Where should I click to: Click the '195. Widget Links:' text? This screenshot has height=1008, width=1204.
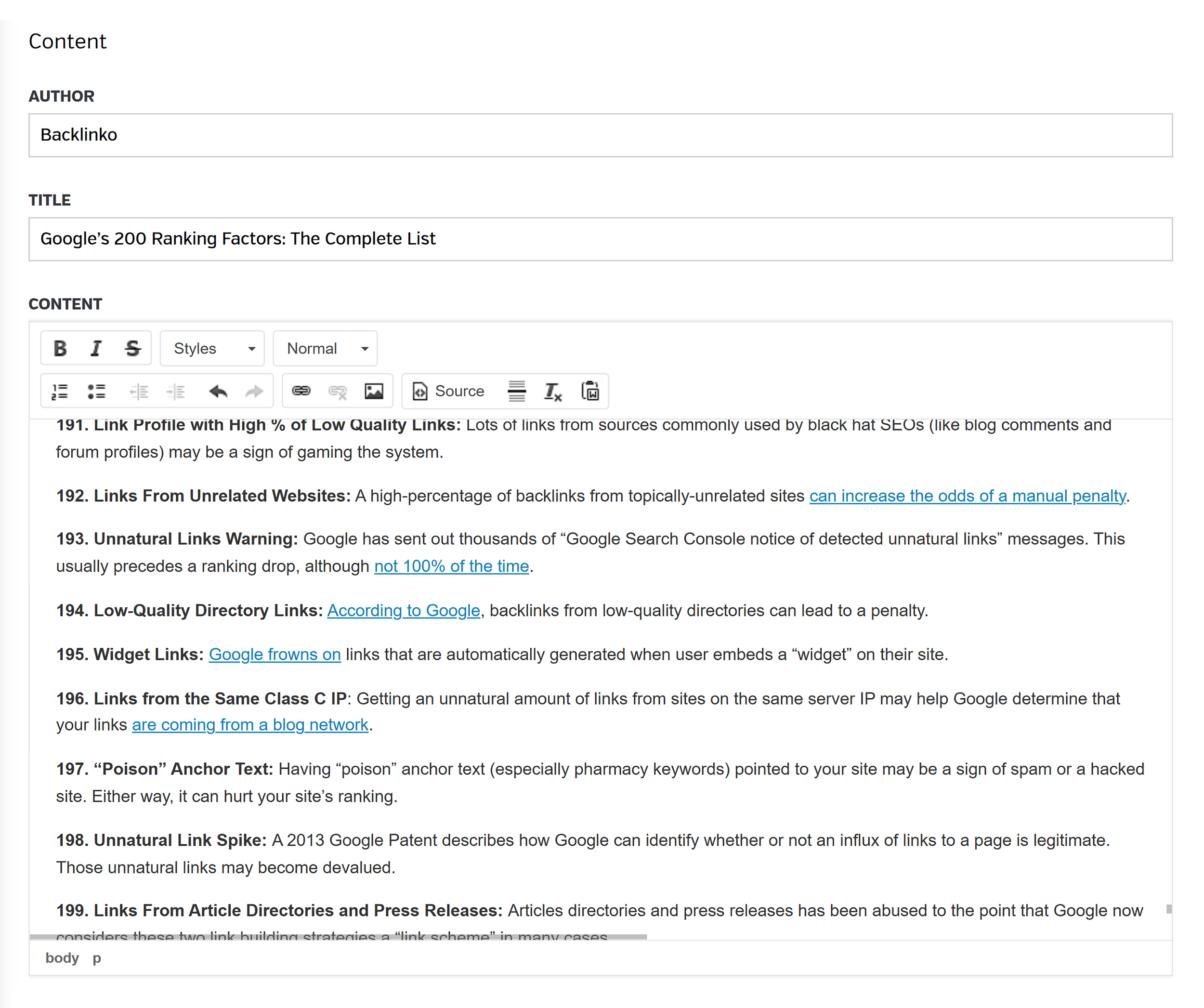coord(130,654)
